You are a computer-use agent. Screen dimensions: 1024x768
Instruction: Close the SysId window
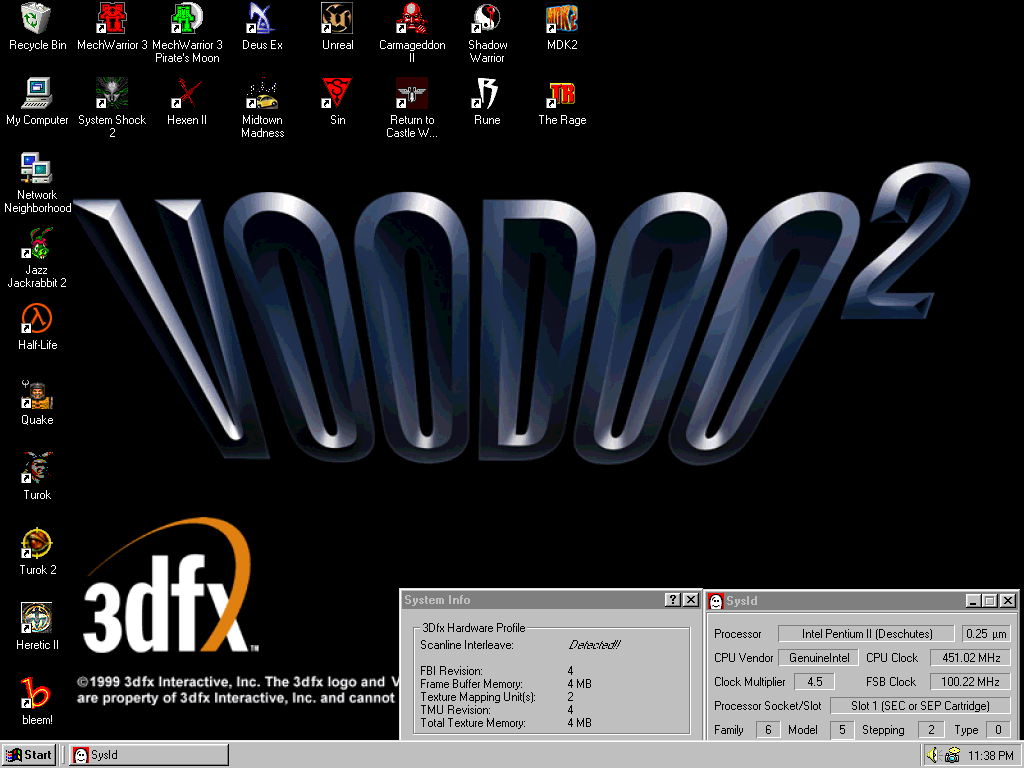click(x=1008, y=601)
